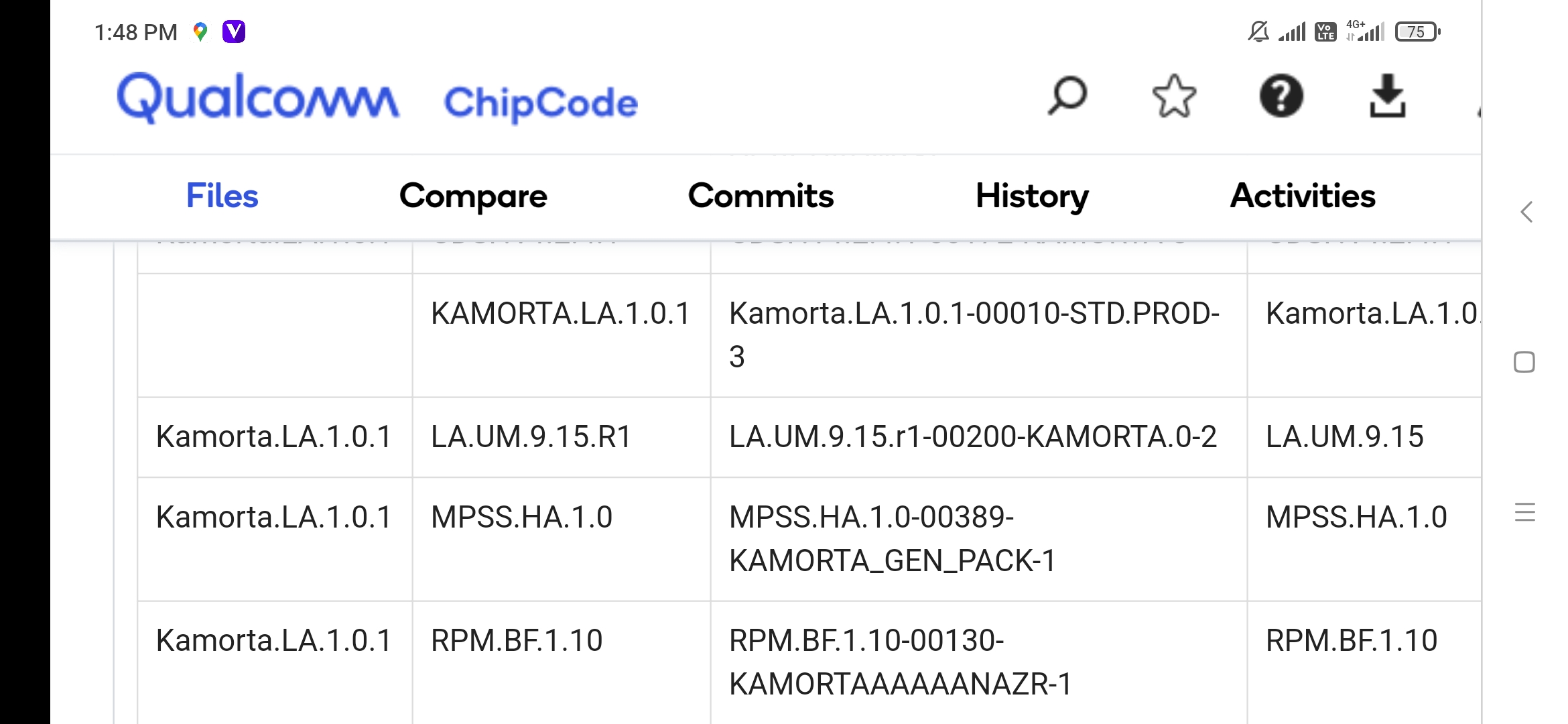Open the help question mark icon

[1281, 97]
